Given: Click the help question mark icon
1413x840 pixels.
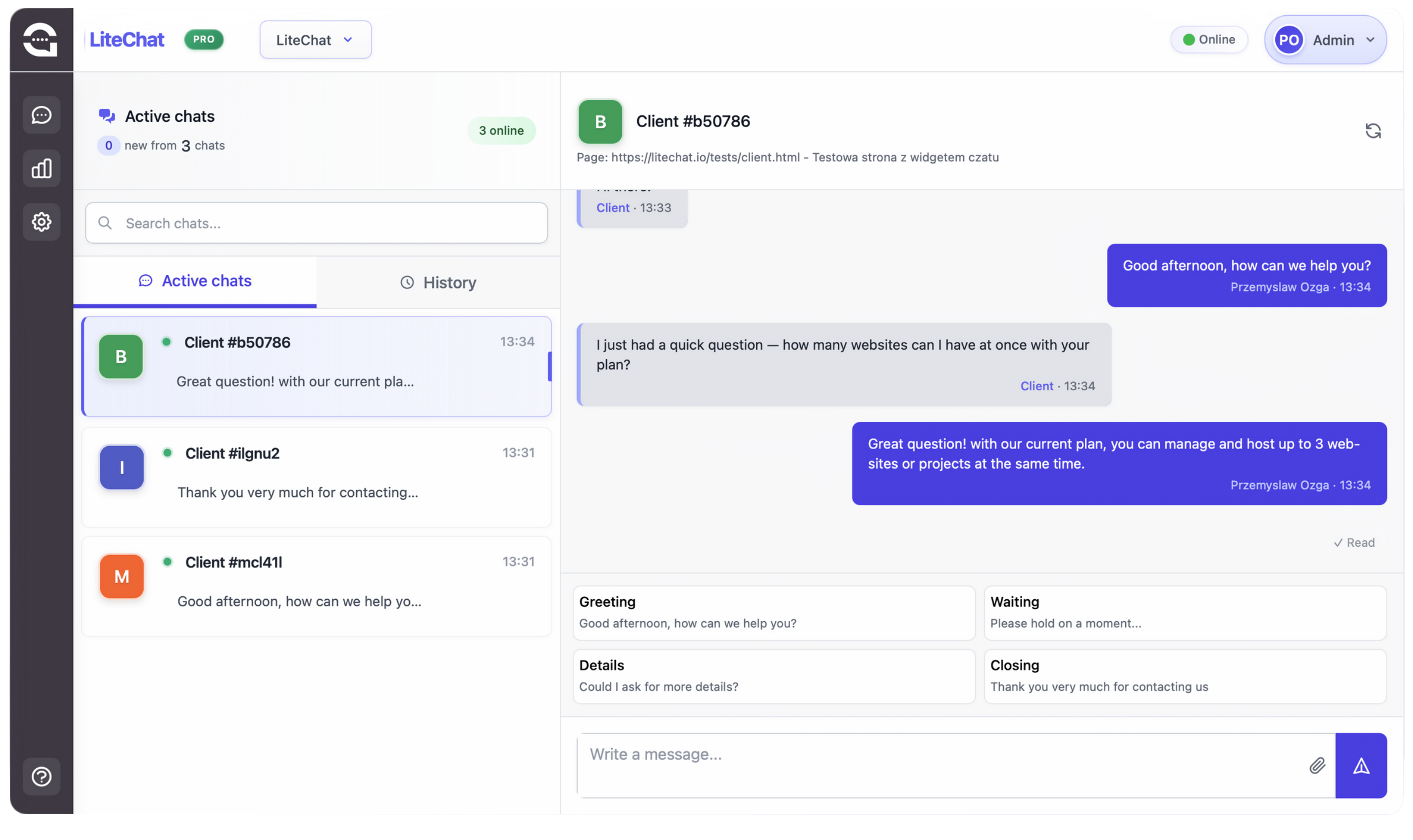Looking at the screenshot, I should coord(41,776).
